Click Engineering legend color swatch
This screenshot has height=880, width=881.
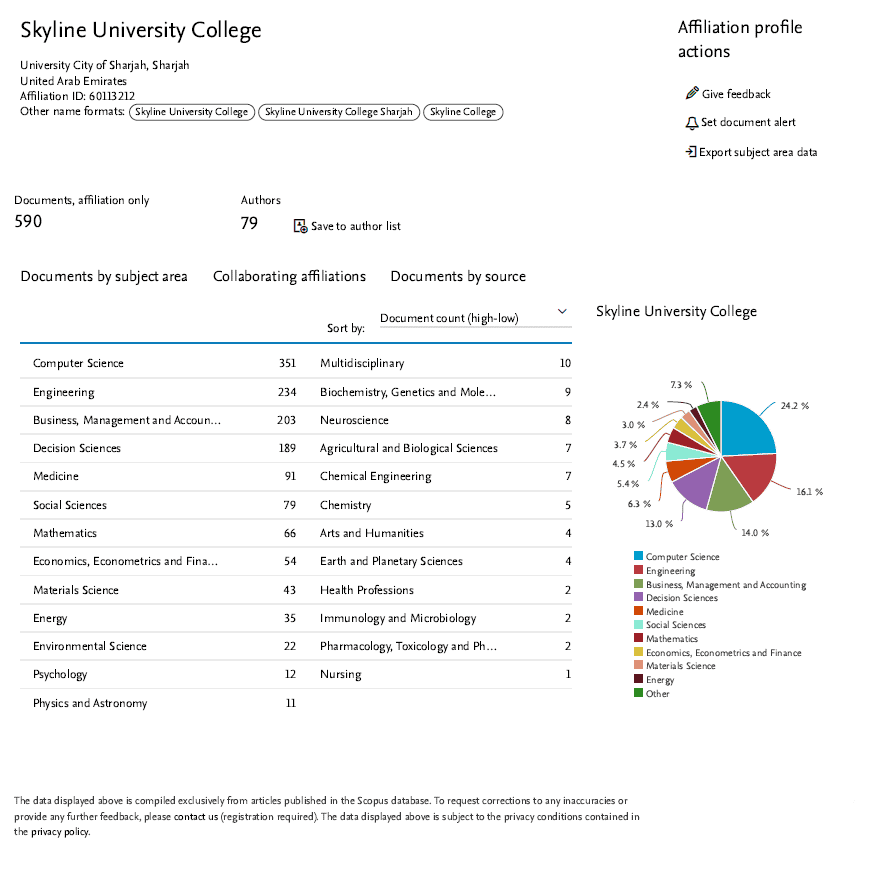[638, 570]
